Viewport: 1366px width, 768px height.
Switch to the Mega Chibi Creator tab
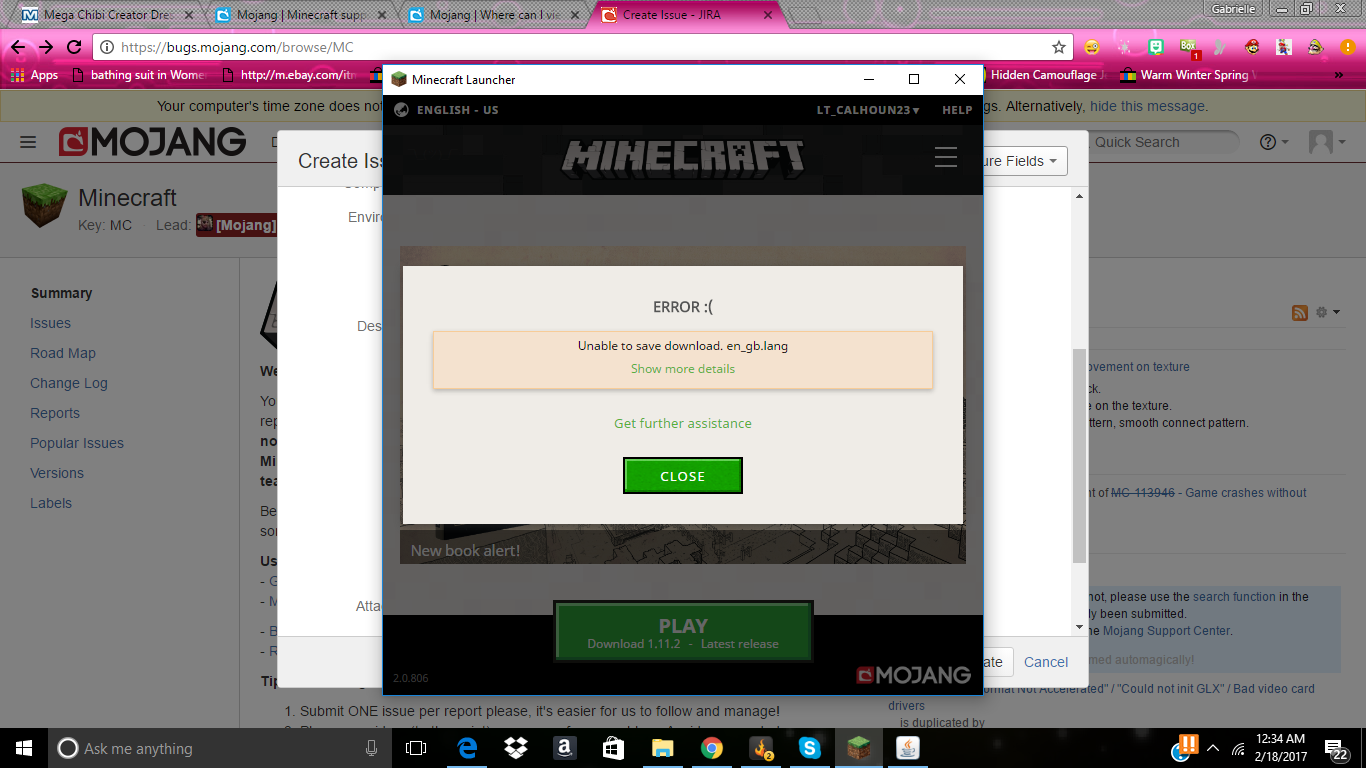108,15
